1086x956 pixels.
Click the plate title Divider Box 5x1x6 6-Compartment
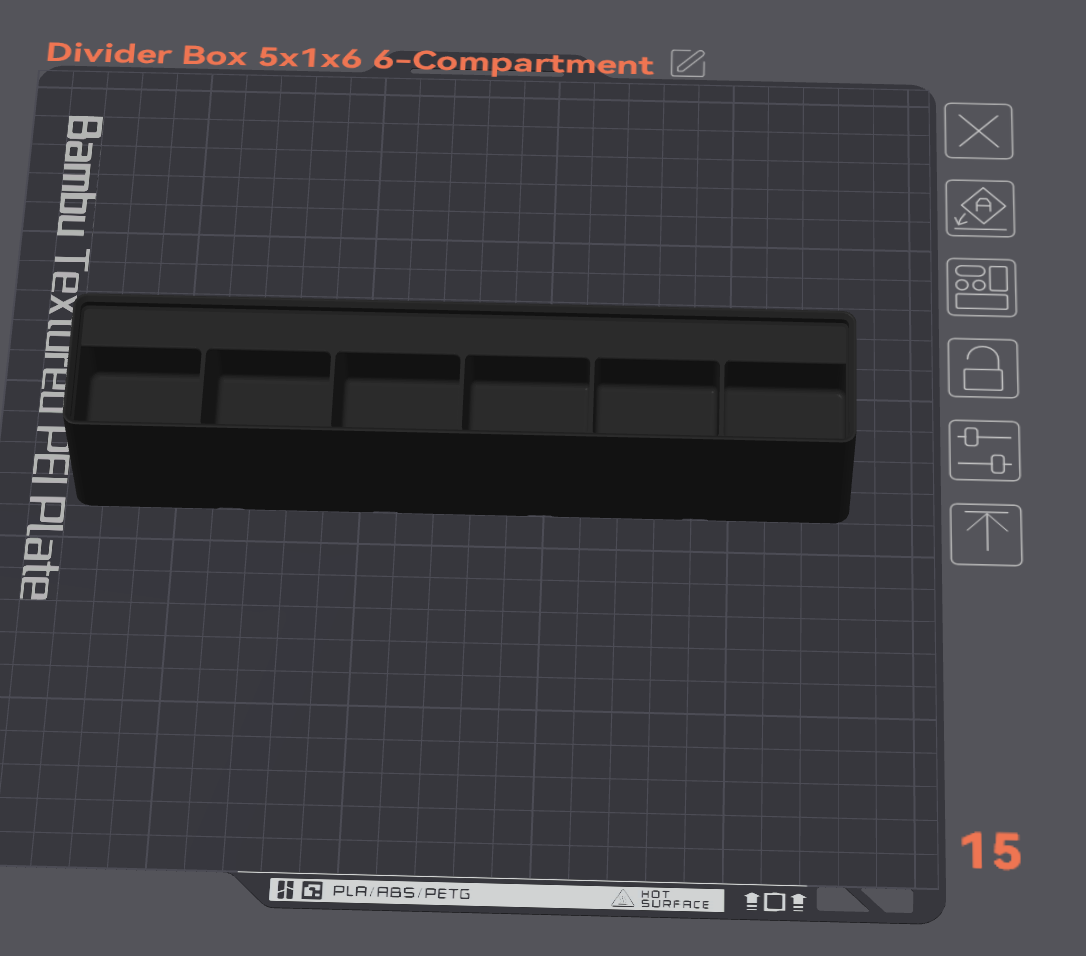[350, 58]
